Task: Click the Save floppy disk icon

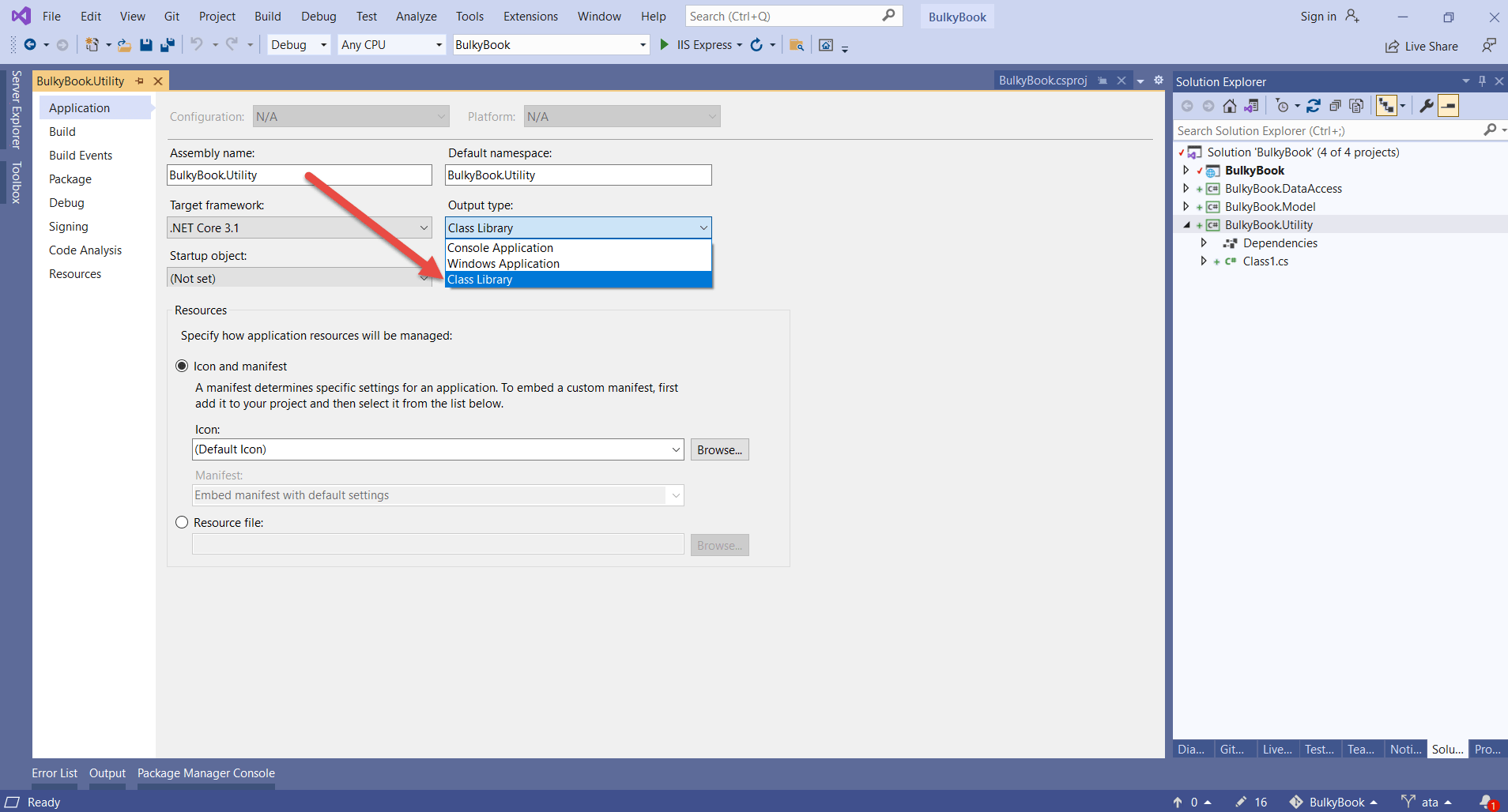Action: point(146,45)
